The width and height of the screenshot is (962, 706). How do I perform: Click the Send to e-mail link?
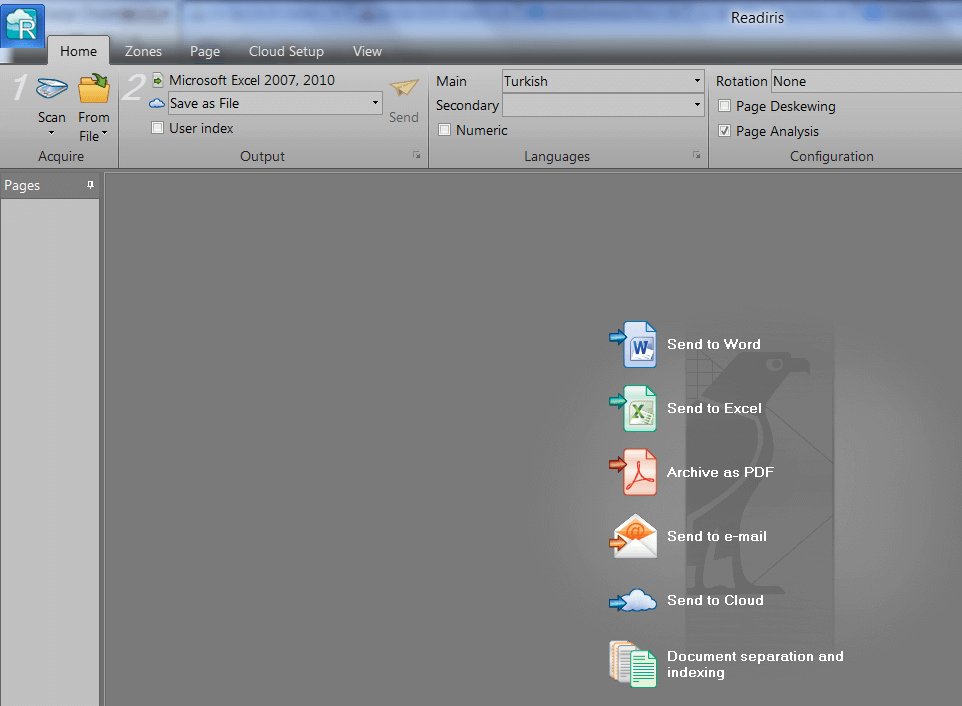[717, 535]
